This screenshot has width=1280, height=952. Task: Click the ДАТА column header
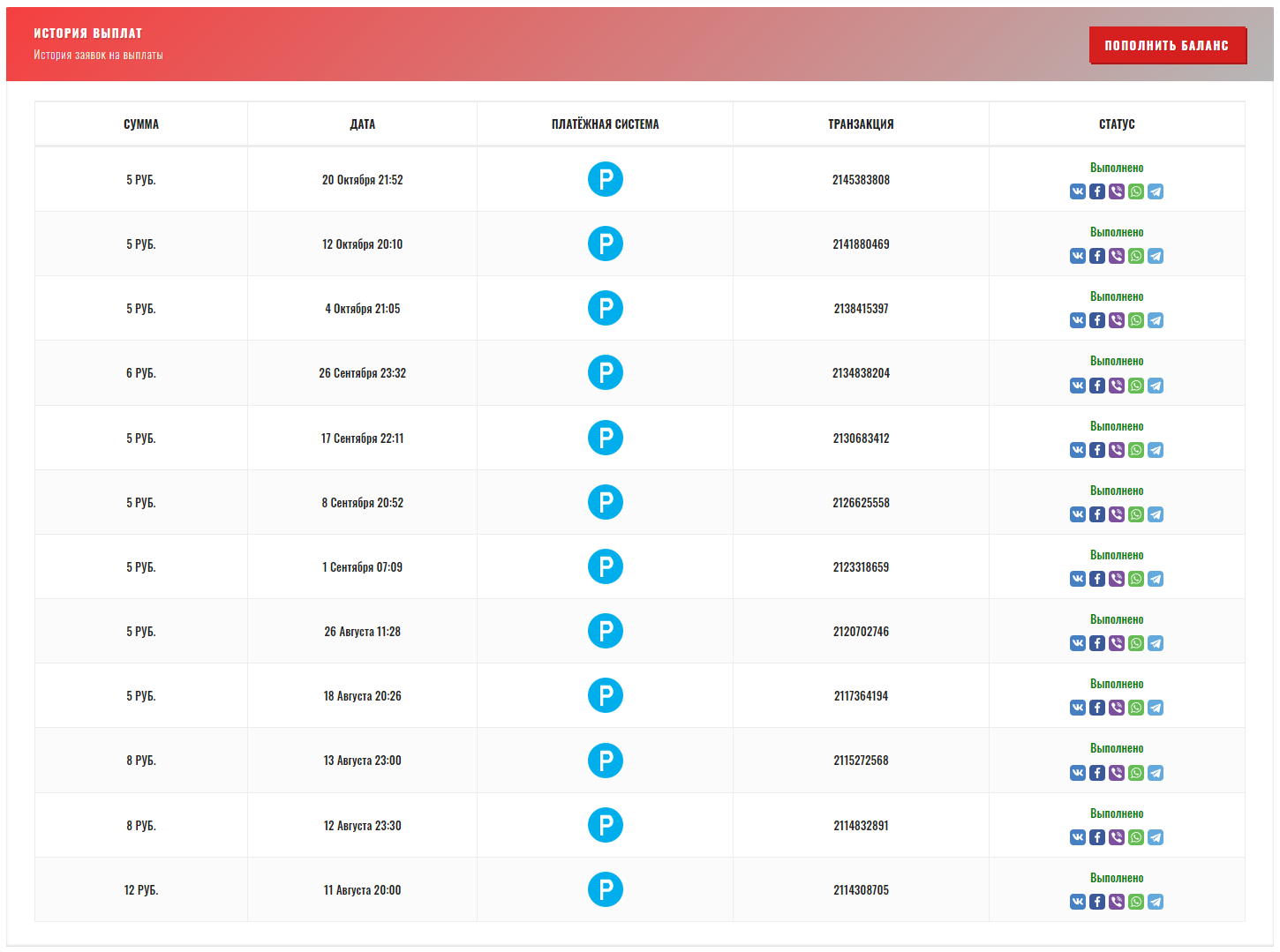coord(362,124)
